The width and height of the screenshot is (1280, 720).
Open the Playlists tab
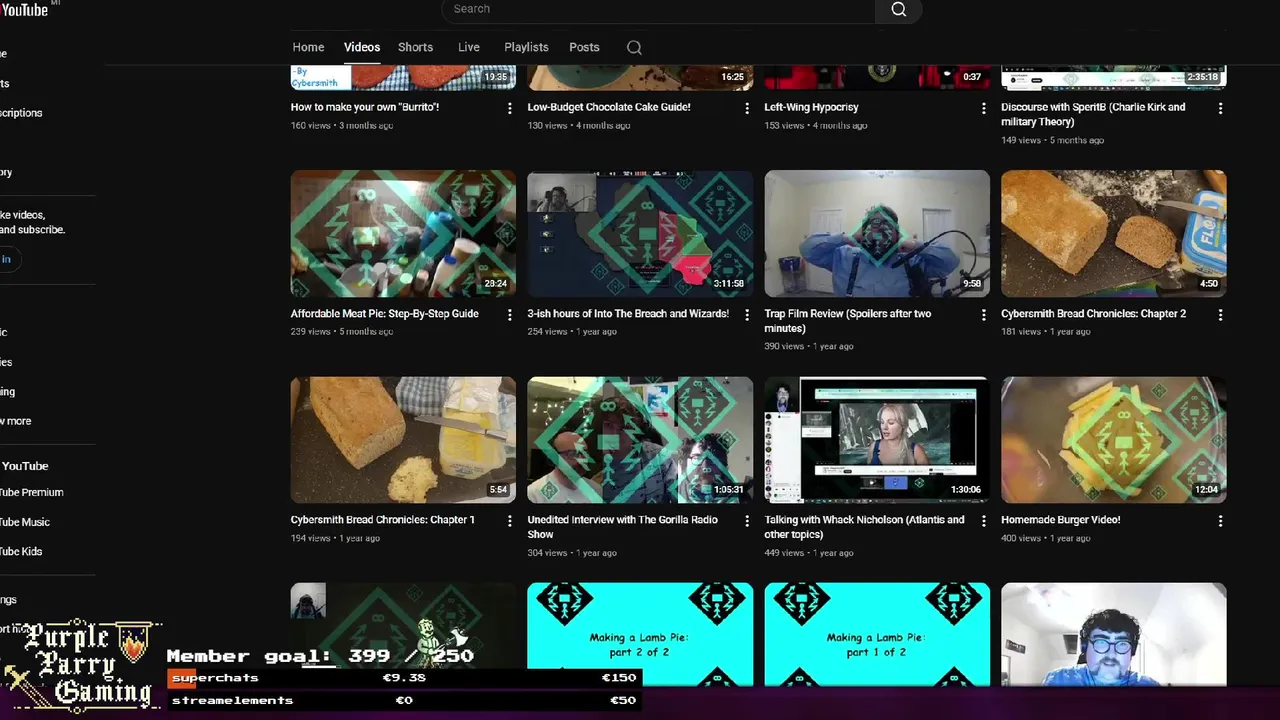526,47
